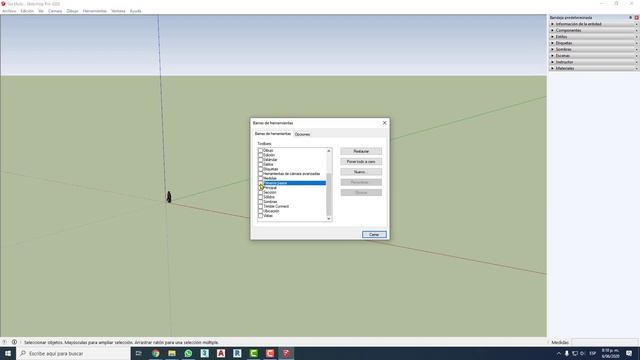Click the microphone system tray icon

(567, 353)
